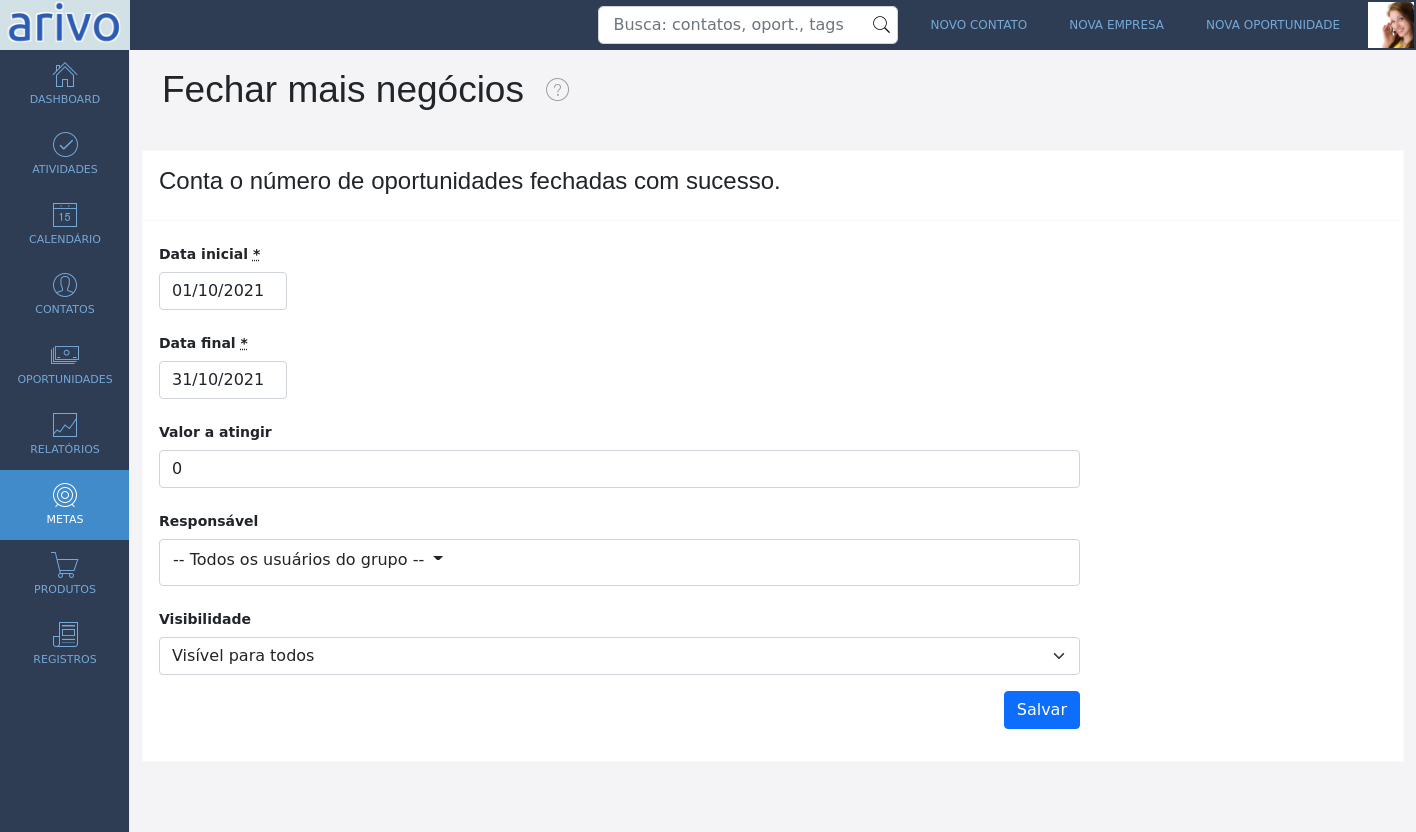The width and height of the screenshot is (1416, 832).
Task: Go to Atividades checkmark icon
Action: click(65, 145)
